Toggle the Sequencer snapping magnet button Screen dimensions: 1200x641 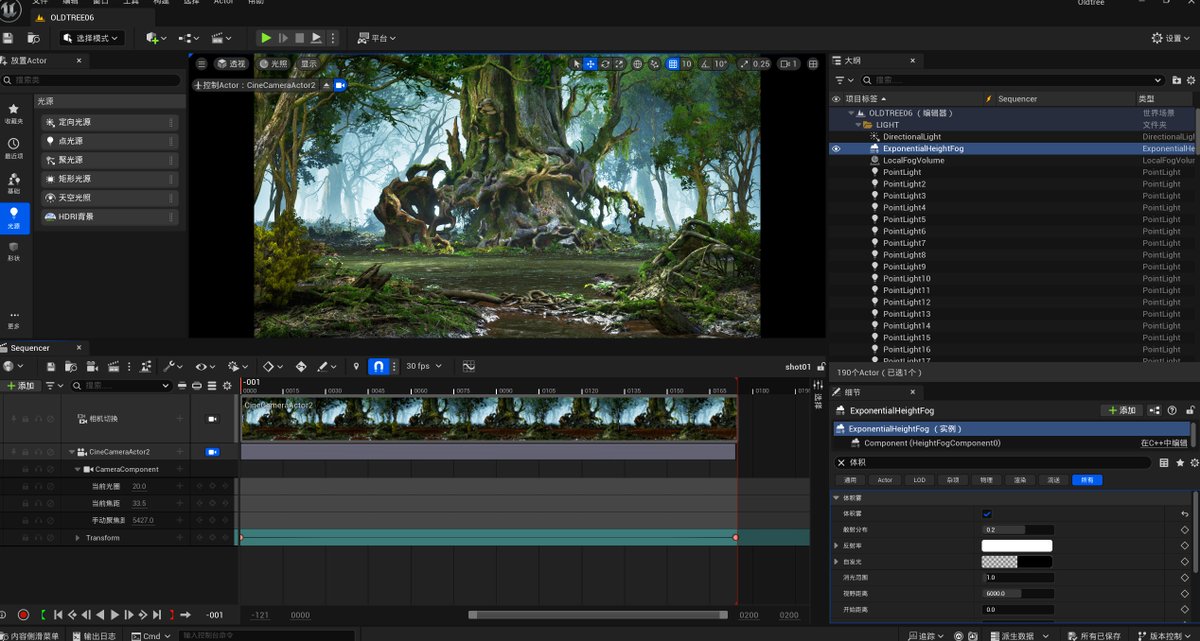click(x=379, y=367)
